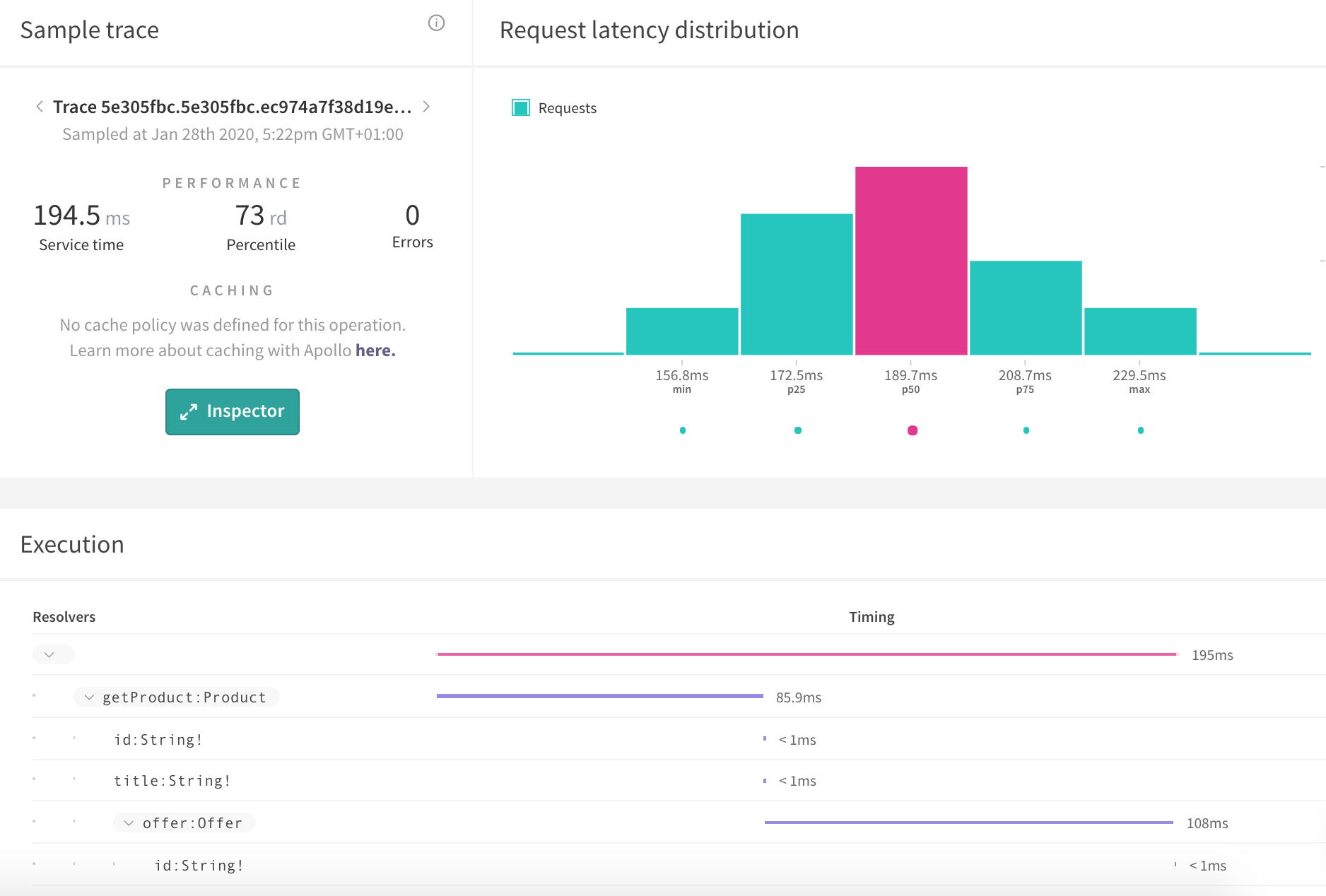Viewport: 1326px width, 896px height.
Task: Go to the previous trace arrow
Action: (x=40, y=107)
